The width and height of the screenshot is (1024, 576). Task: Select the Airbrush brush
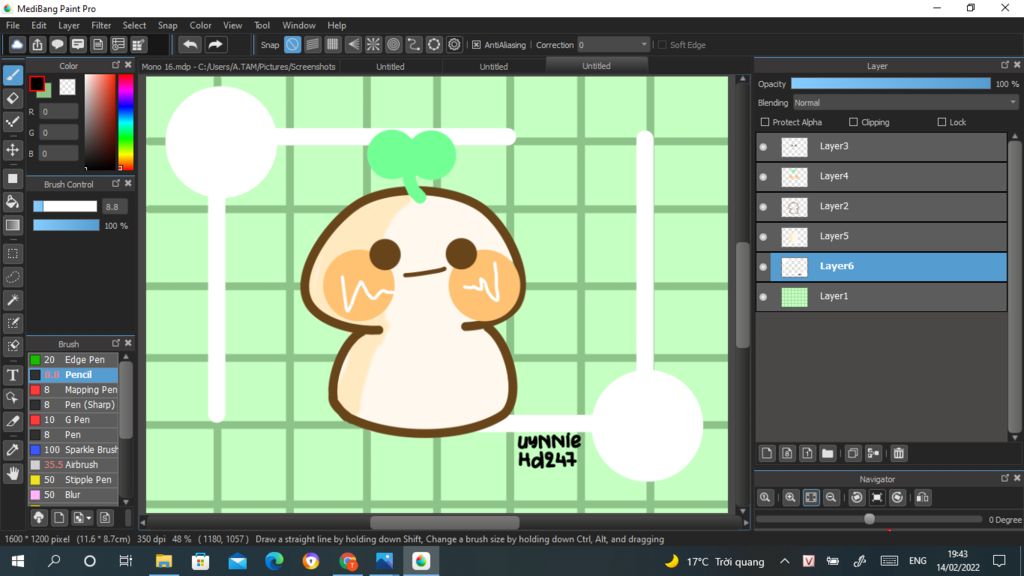tap(73, 465)
